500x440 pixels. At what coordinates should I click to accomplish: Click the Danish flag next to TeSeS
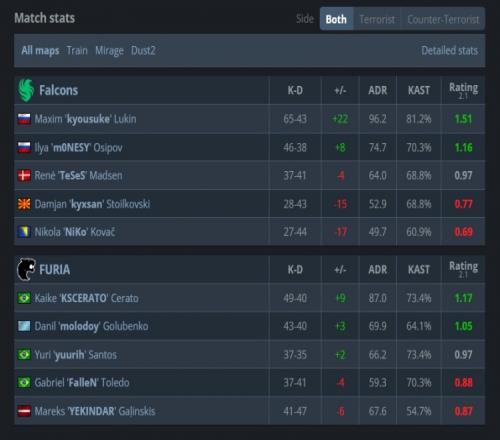[x=24, y=175]
